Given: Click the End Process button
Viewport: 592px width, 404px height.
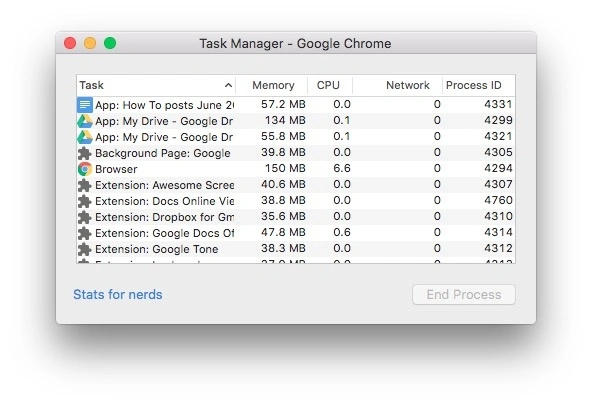Looking at the screenshot, I should tap(464, 295).
